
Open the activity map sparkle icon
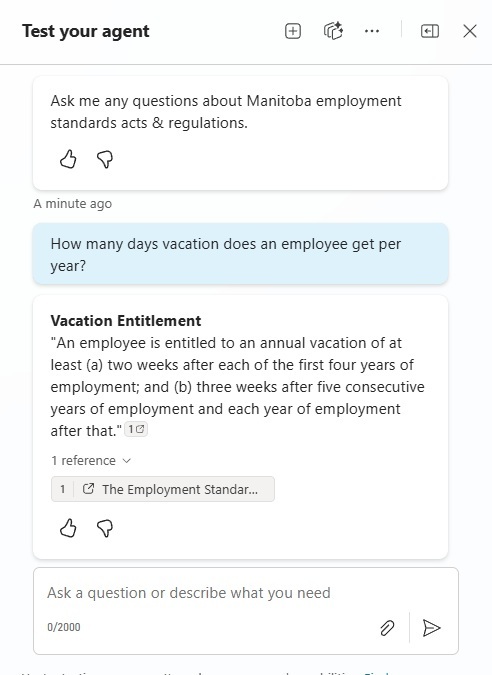[x=333, y=31]
